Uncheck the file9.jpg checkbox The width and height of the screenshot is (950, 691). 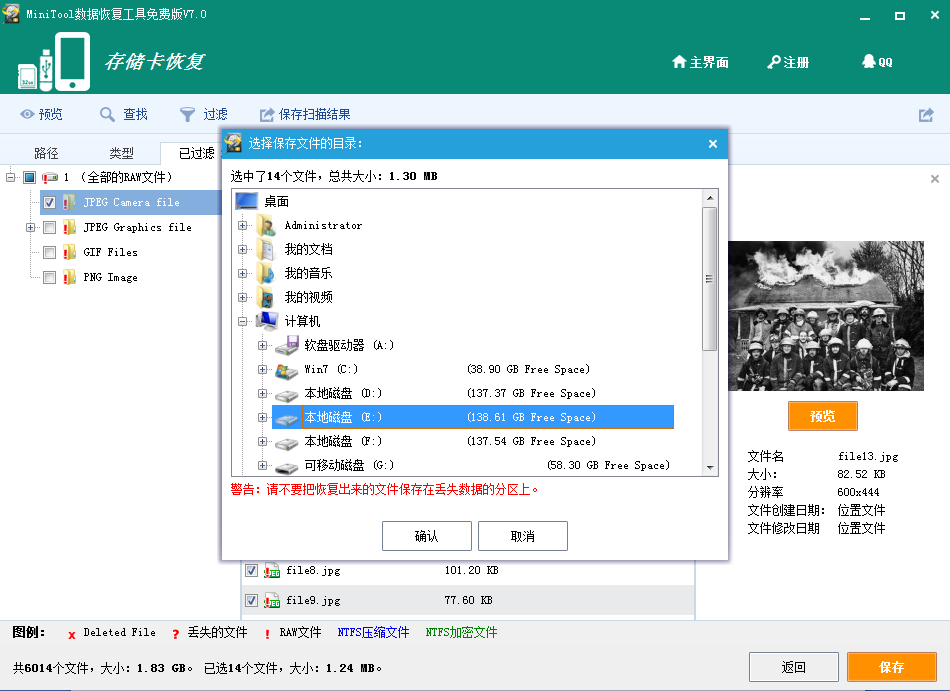click(251, 600)
